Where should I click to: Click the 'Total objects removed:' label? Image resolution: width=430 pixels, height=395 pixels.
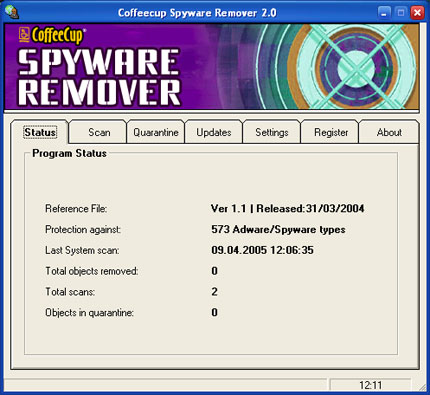92,271
